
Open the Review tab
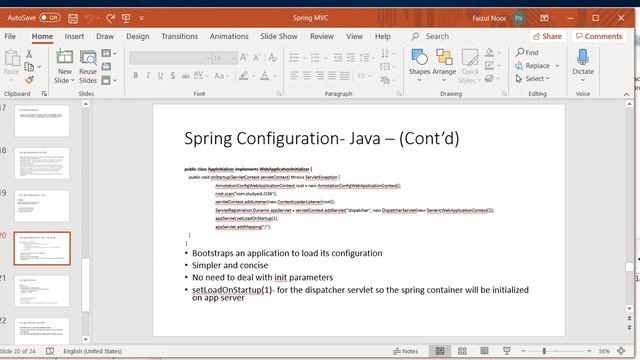click(x=322, y=36)
